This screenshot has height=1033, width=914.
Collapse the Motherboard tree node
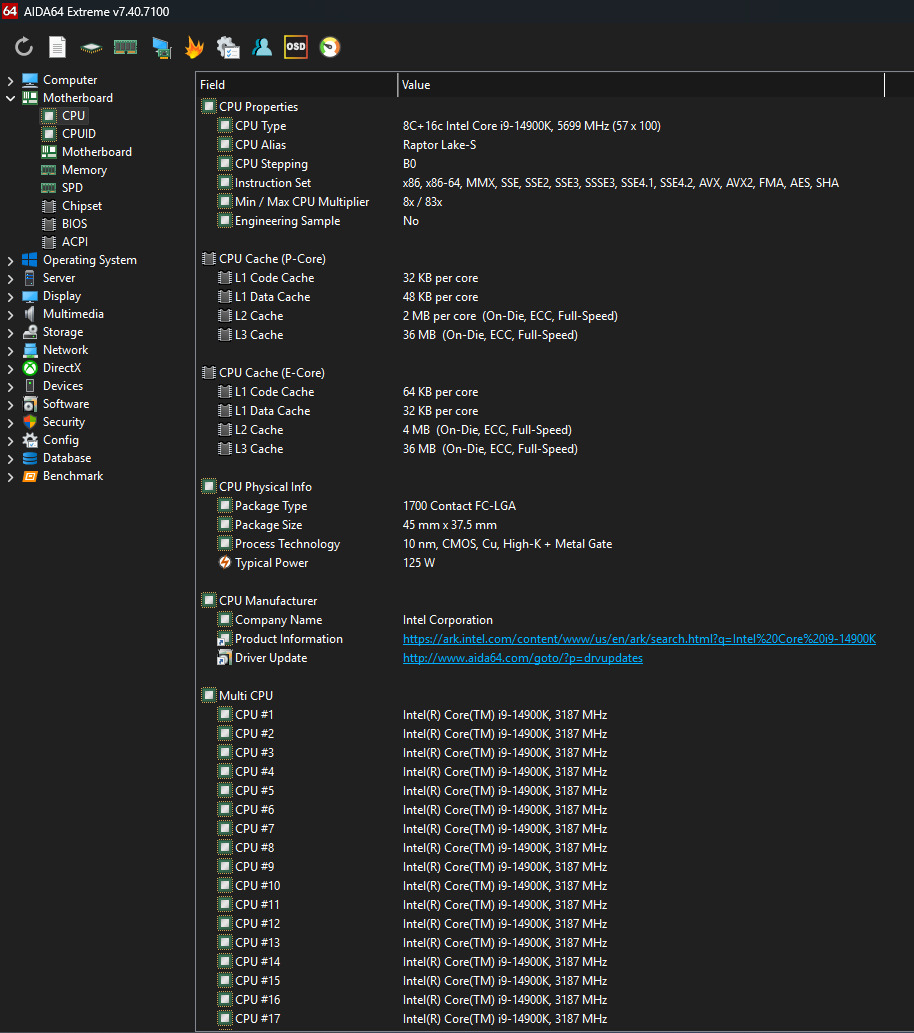(10, 98)
